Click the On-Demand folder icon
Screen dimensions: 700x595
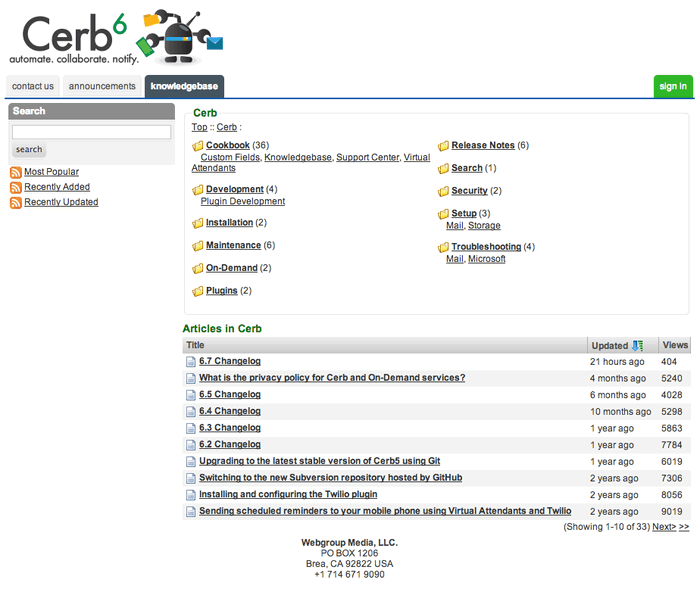tap(198, 268)
